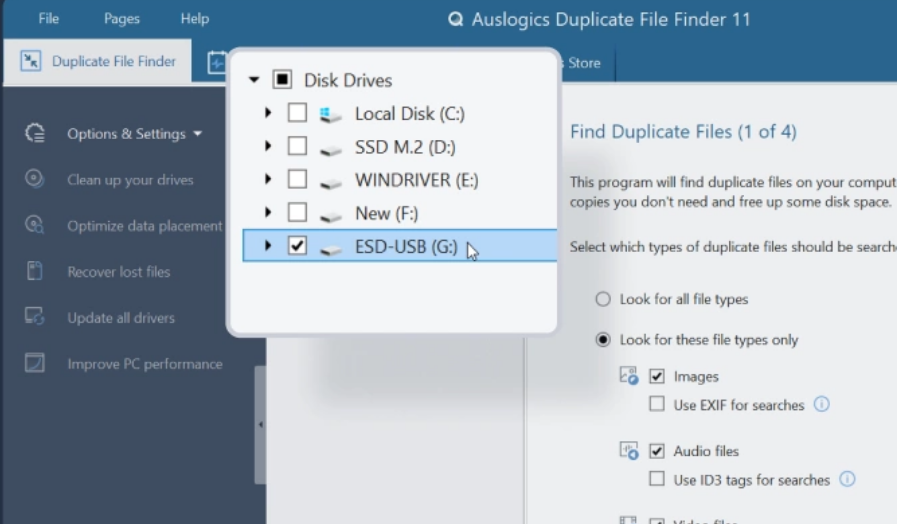Select Look for these file types only
The image size is (897, 524).
[x=603, y=340]
